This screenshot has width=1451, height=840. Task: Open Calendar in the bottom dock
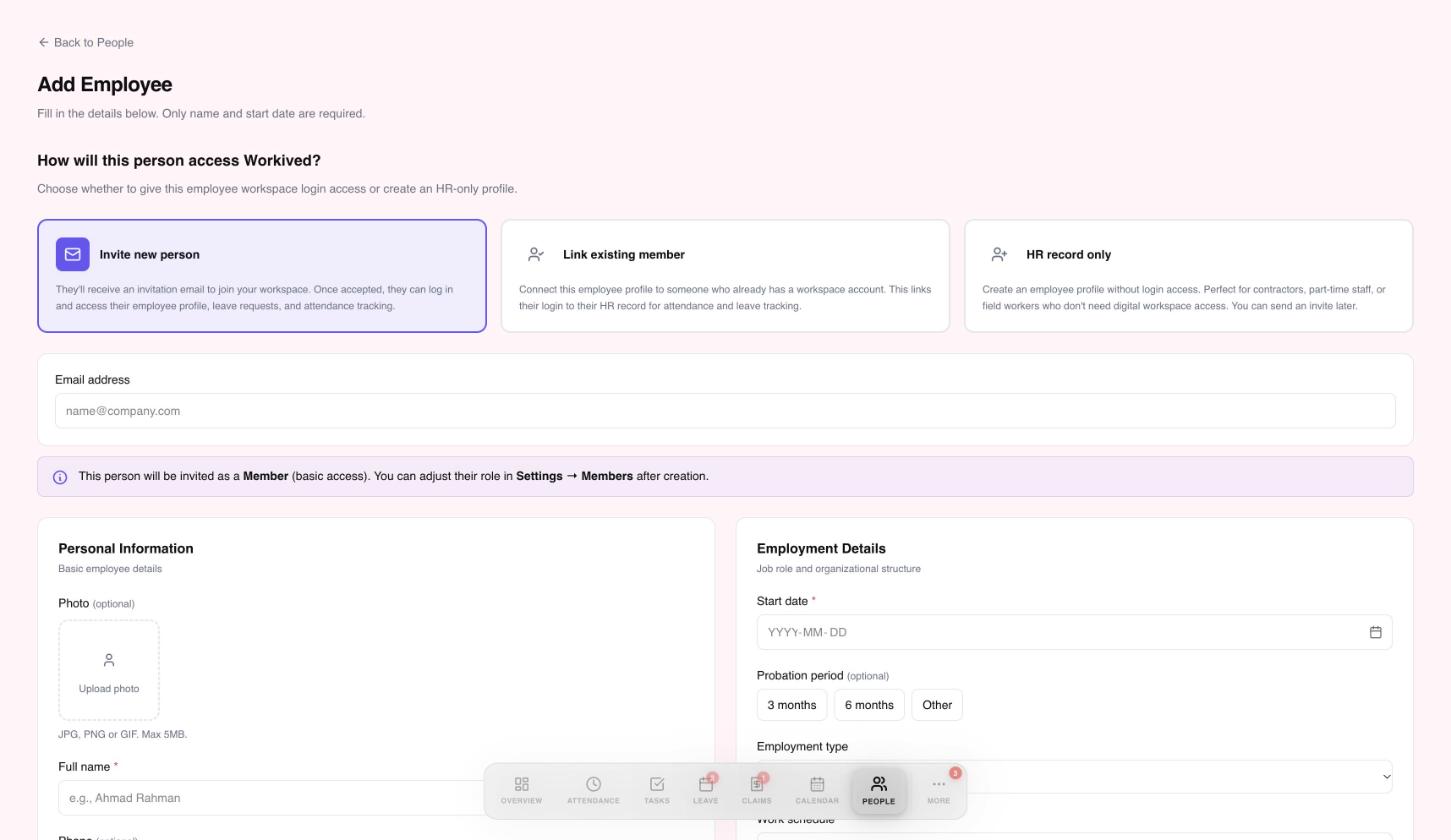click(x=817, y=790)
